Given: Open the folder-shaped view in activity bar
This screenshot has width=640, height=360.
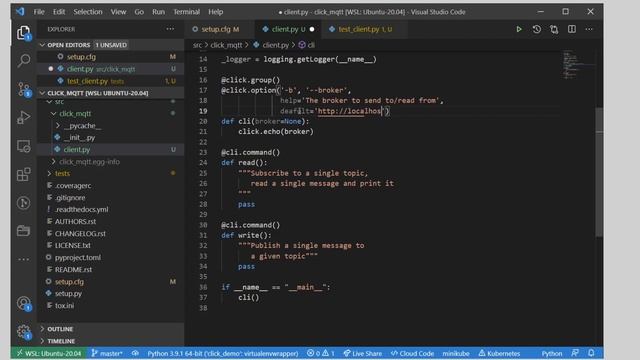Looking at the screenshot, I should tap(24, 231).
